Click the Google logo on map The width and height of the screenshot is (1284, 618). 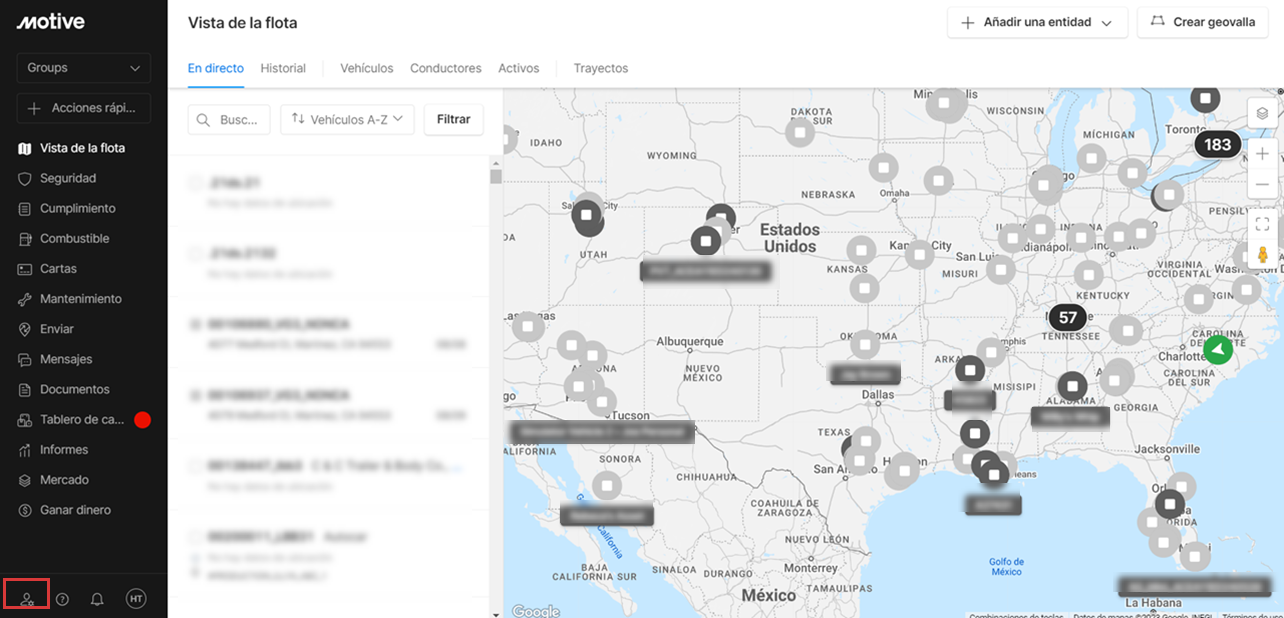coord(536,611)
